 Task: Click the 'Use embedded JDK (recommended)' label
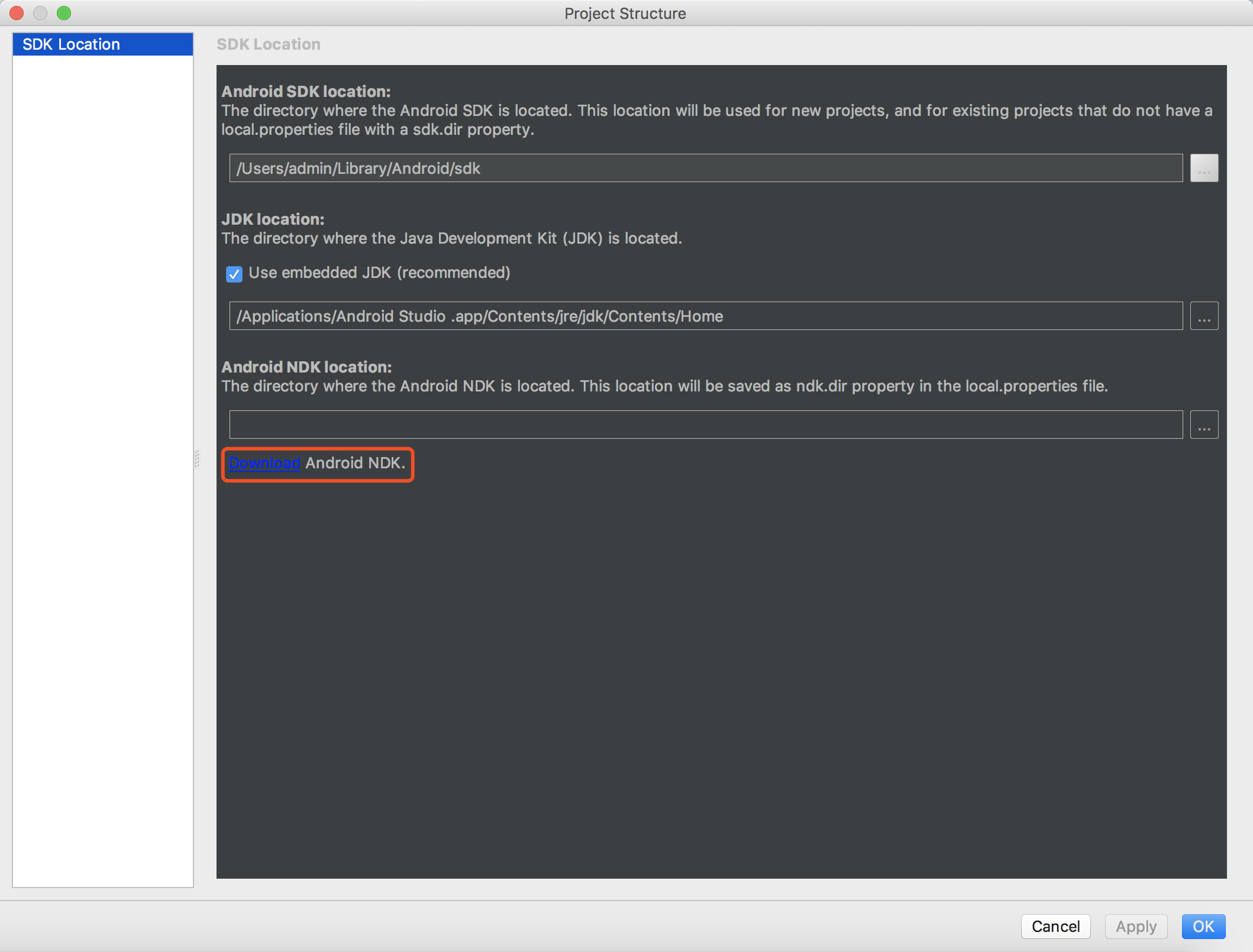tap(379, 273)
